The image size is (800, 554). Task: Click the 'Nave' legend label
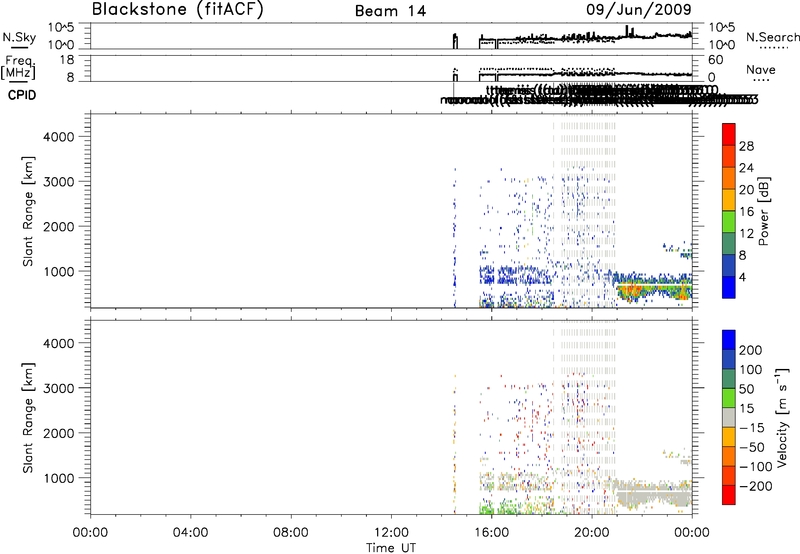(x=761, y=70)
